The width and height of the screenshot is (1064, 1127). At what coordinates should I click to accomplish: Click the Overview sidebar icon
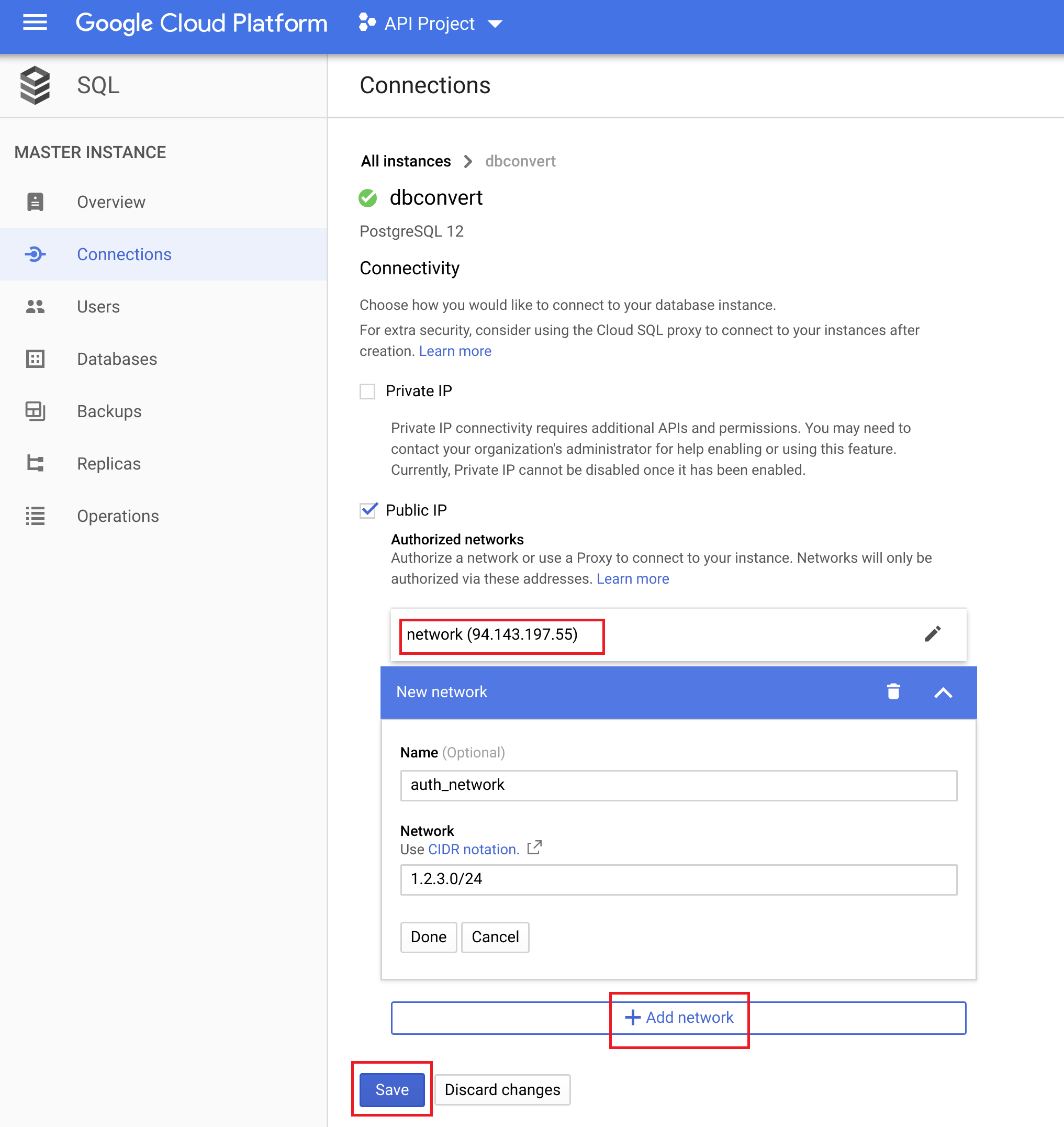[35, 202]
